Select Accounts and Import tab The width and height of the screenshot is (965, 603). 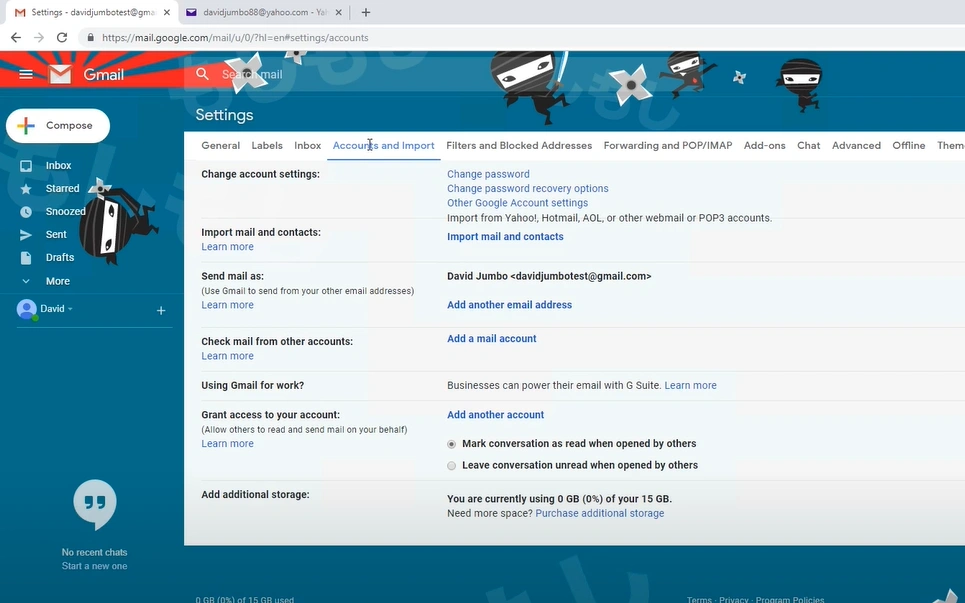(x=383, y=146)
